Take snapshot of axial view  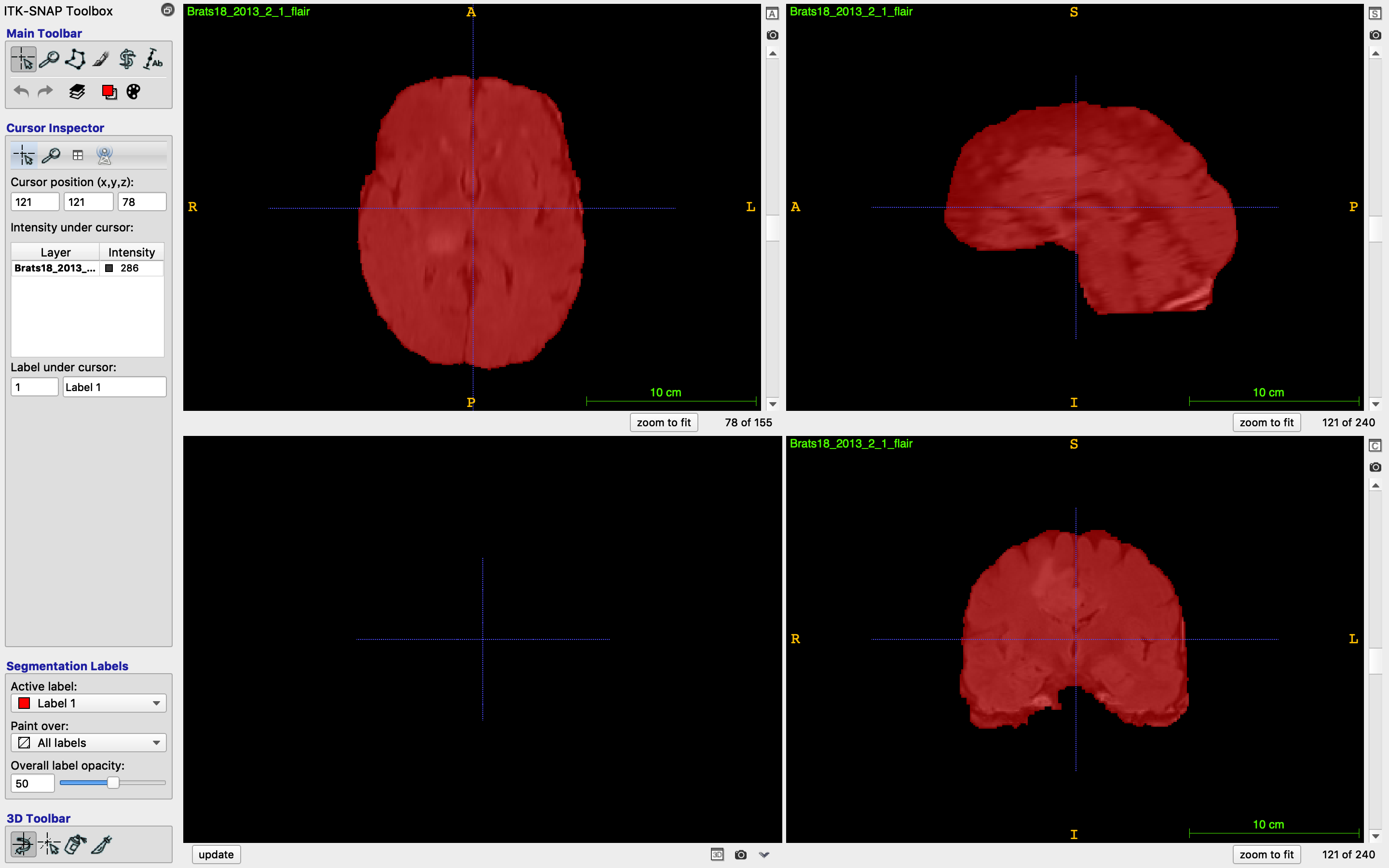[x=773, y=35]
